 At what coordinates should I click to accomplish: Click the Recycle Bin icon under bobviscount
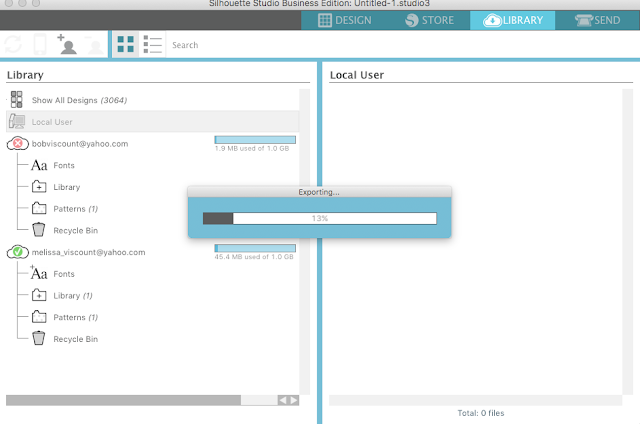(38, 229)
